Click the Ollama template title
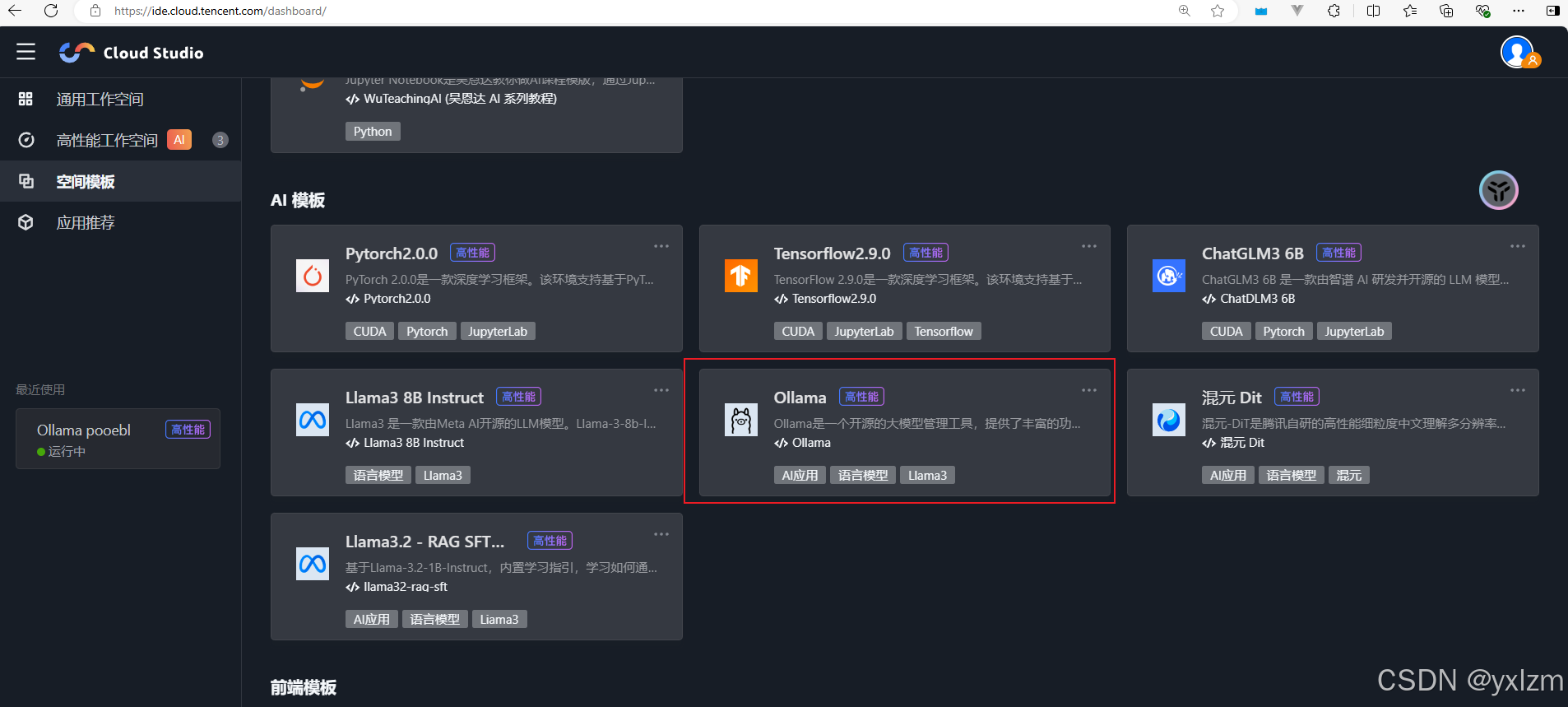 (800, 398)
